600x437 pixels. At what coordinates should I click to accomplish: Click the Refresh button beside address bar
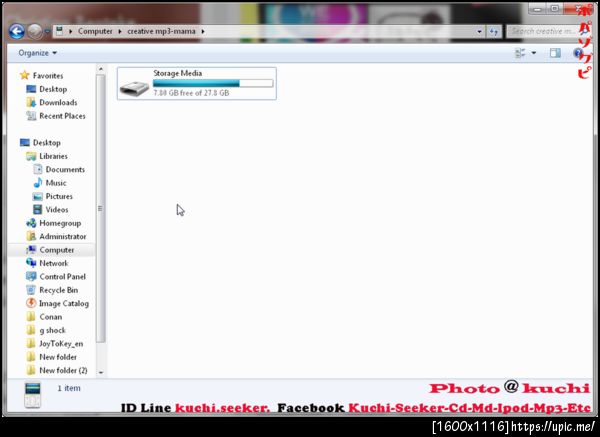pos(494,32)
